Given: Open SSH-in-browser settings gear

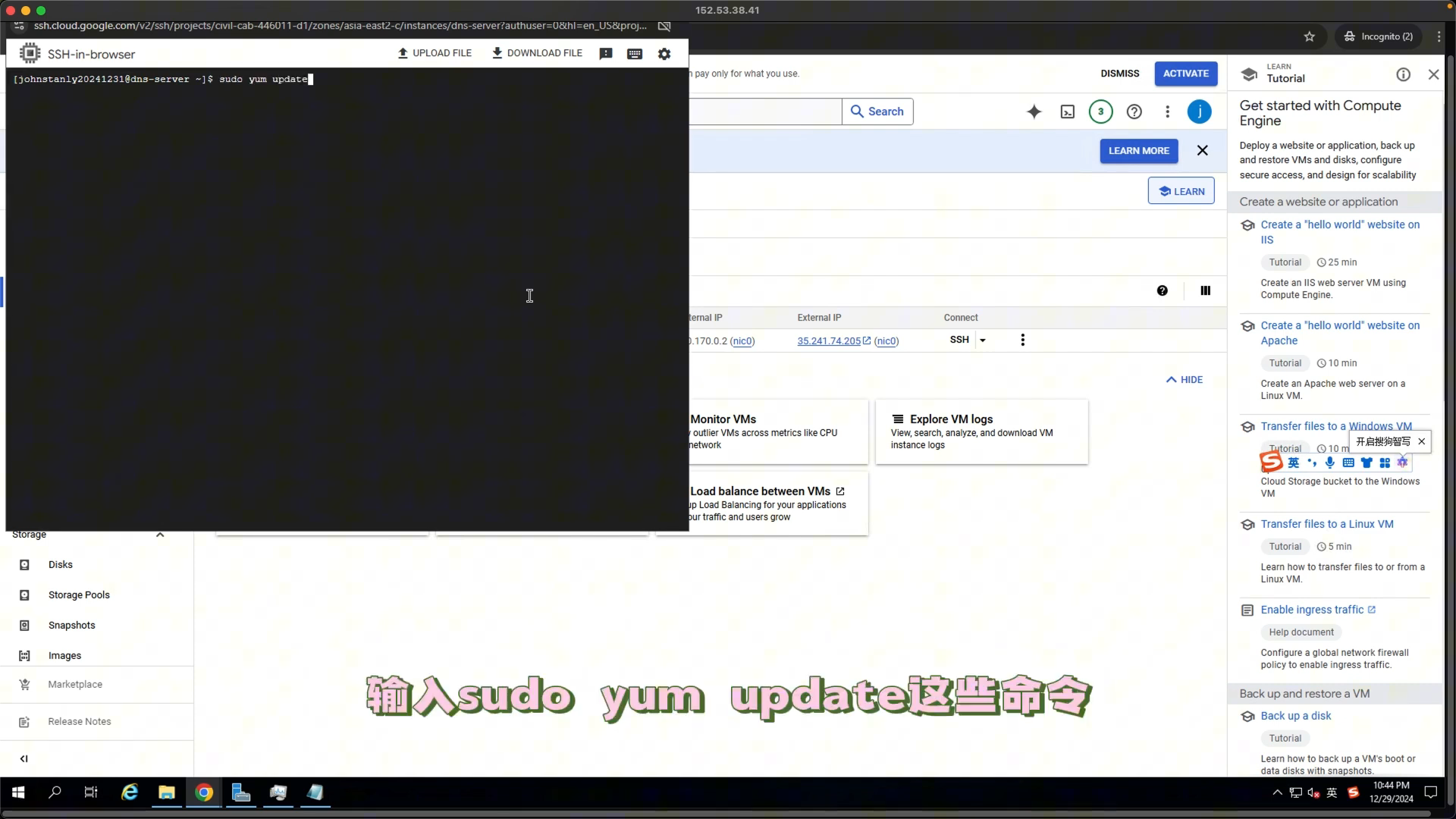Looking at the screenshot, I should click(664, 54).
